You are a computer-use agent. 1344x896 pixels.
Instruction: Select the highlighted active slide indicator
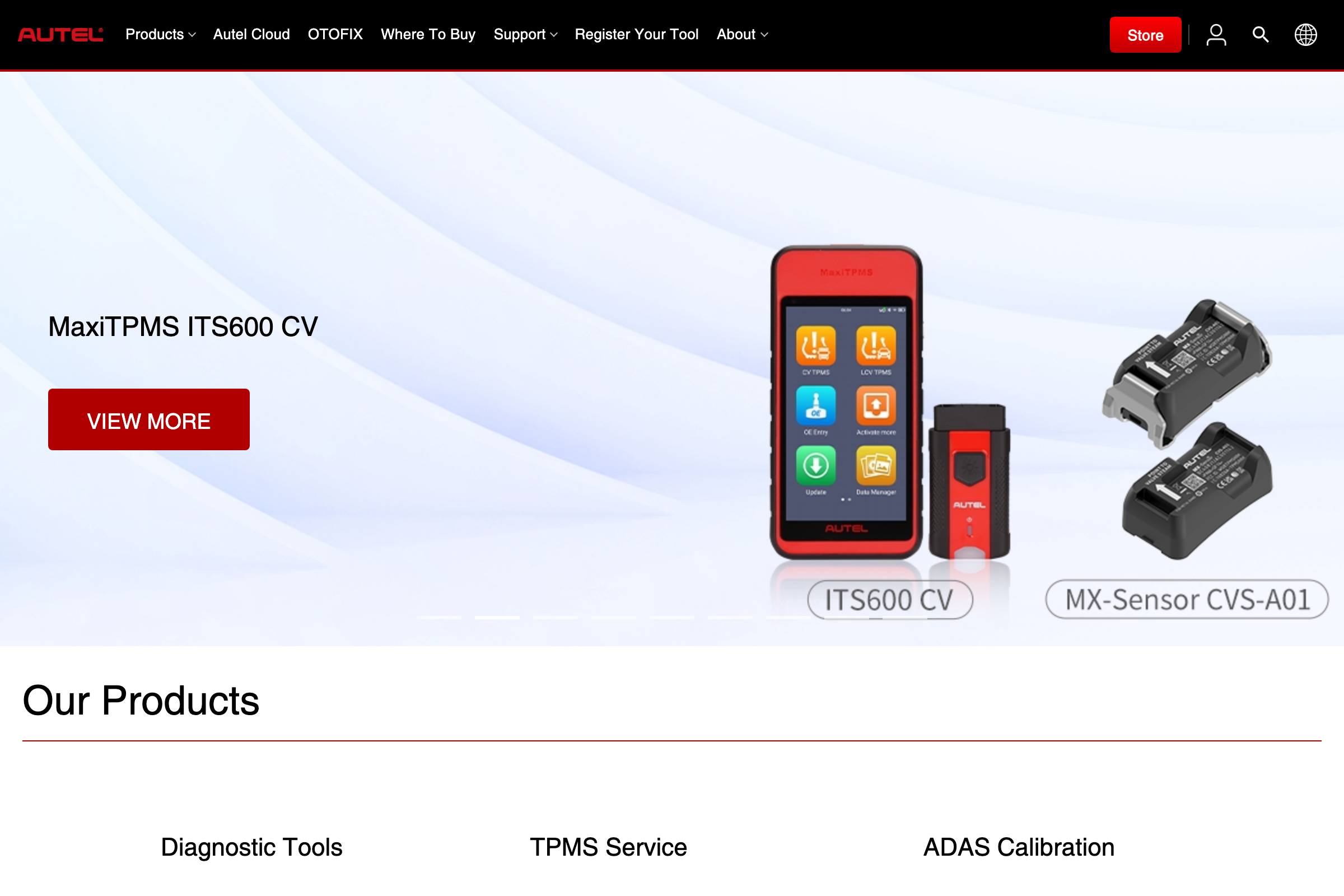pos(497,618)
